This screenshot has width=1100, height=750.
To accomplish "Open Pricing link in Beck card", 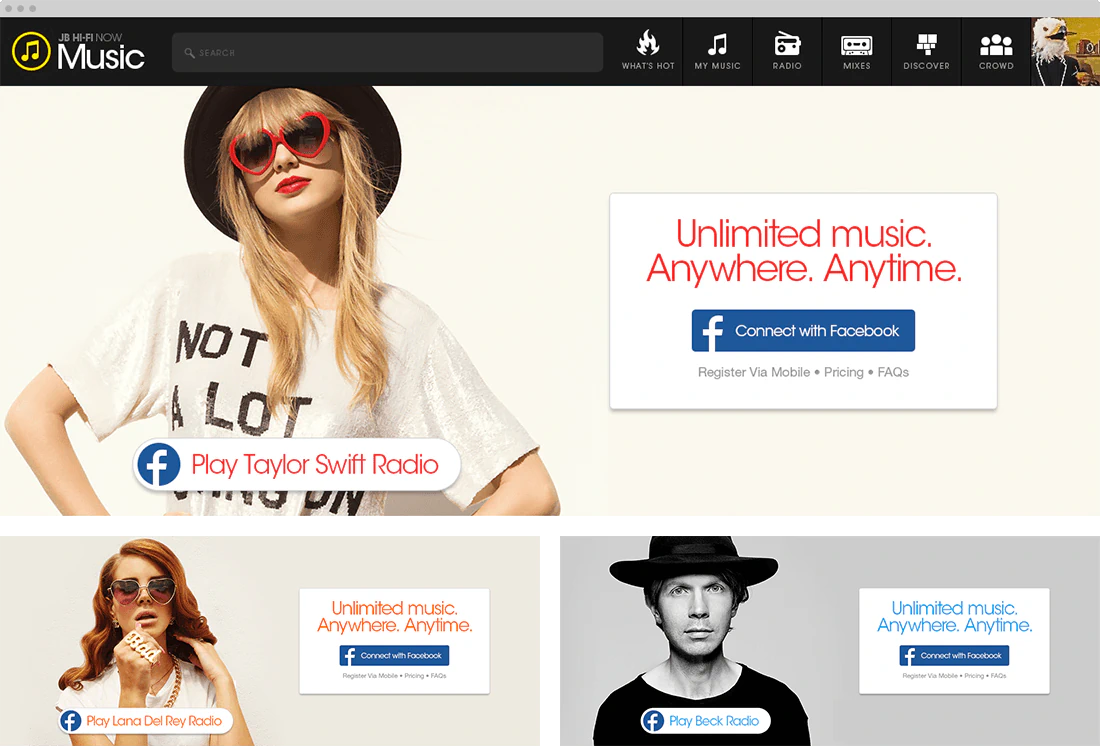I will click(974, 676).
